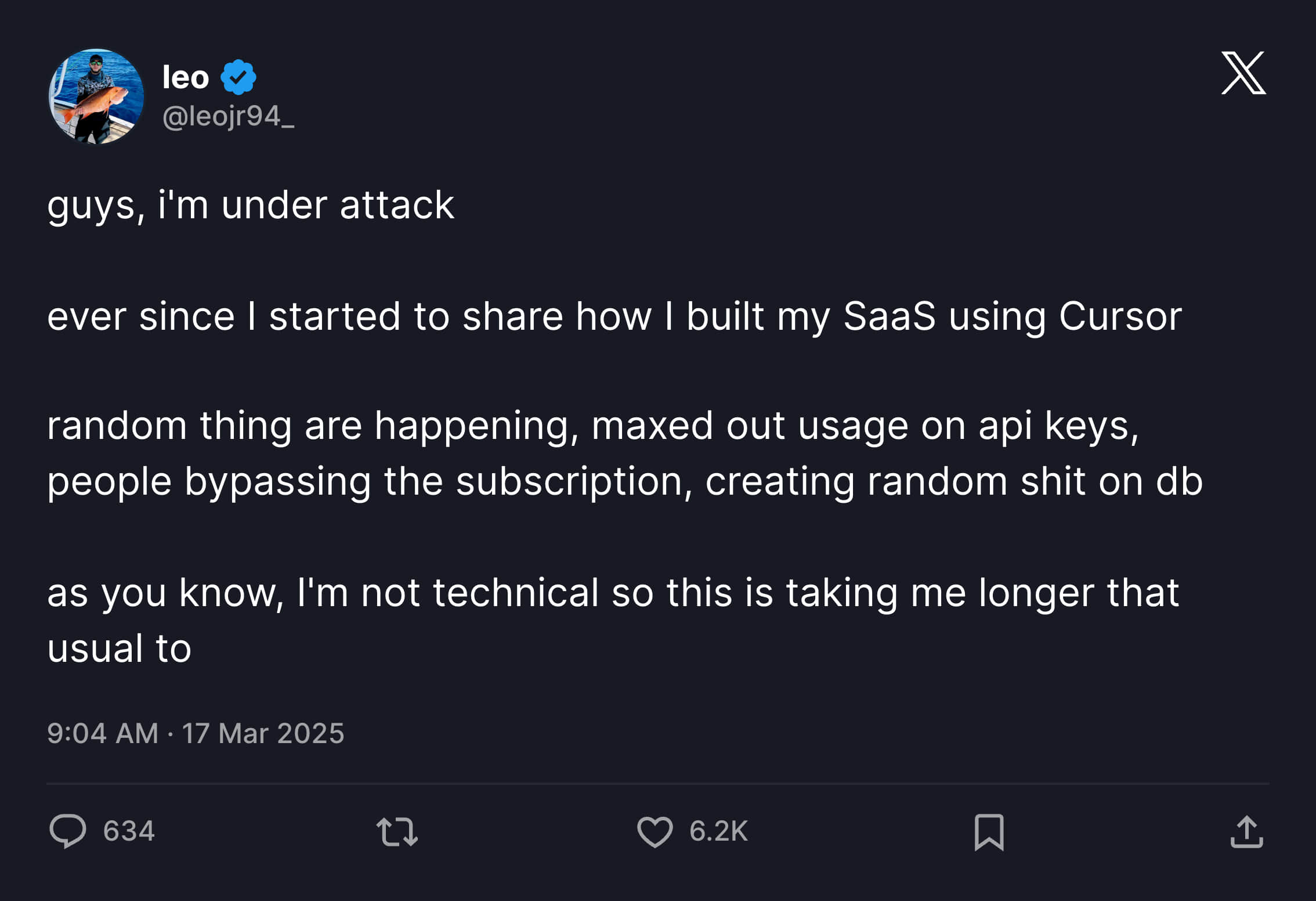Like the tweet with the heart icon
Screen dimensions: 1316x901
pos(655,831)
